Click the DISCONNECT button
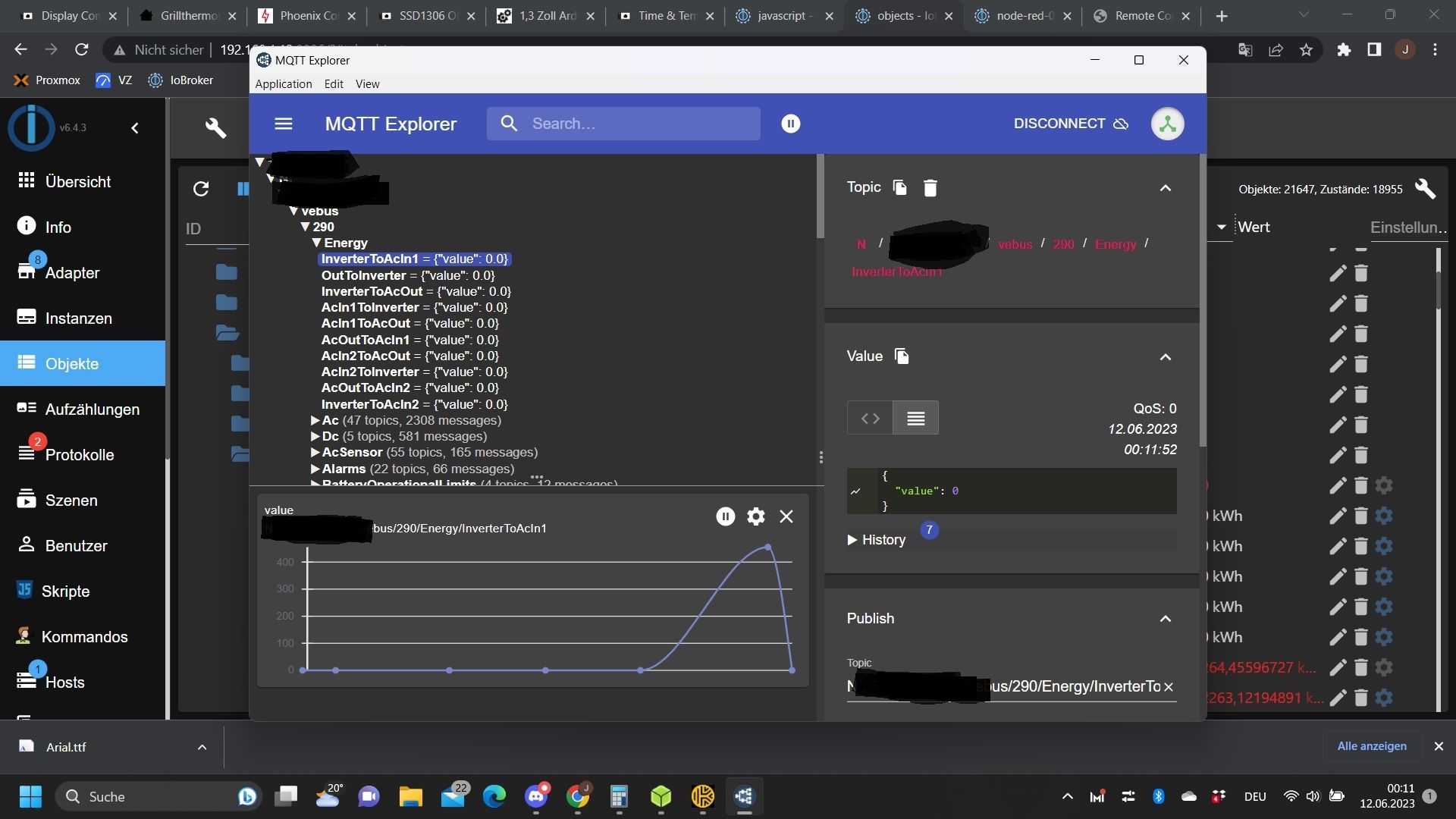This screenshot has width=1456, height=819. [x=1071, y=124]
